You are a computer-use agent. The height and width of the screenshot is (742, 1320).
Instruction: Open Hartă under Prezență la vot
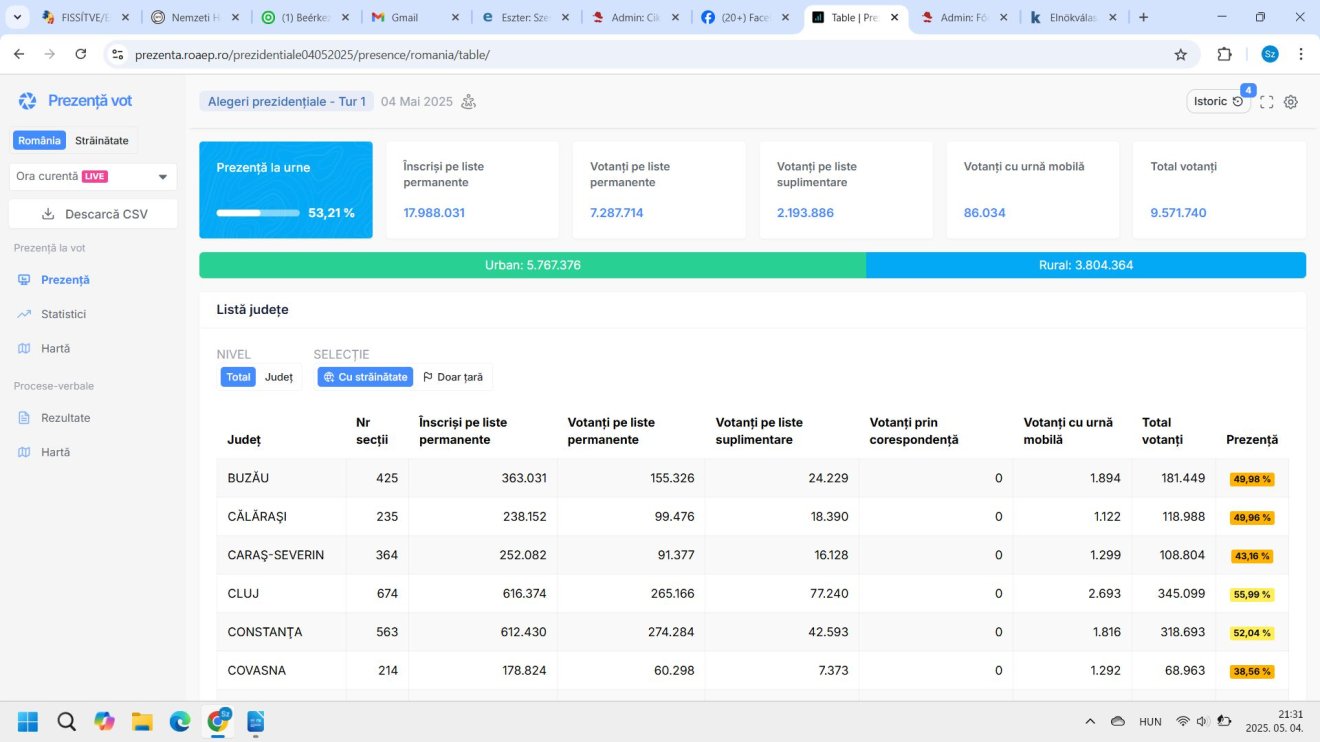tap(55, 349)
